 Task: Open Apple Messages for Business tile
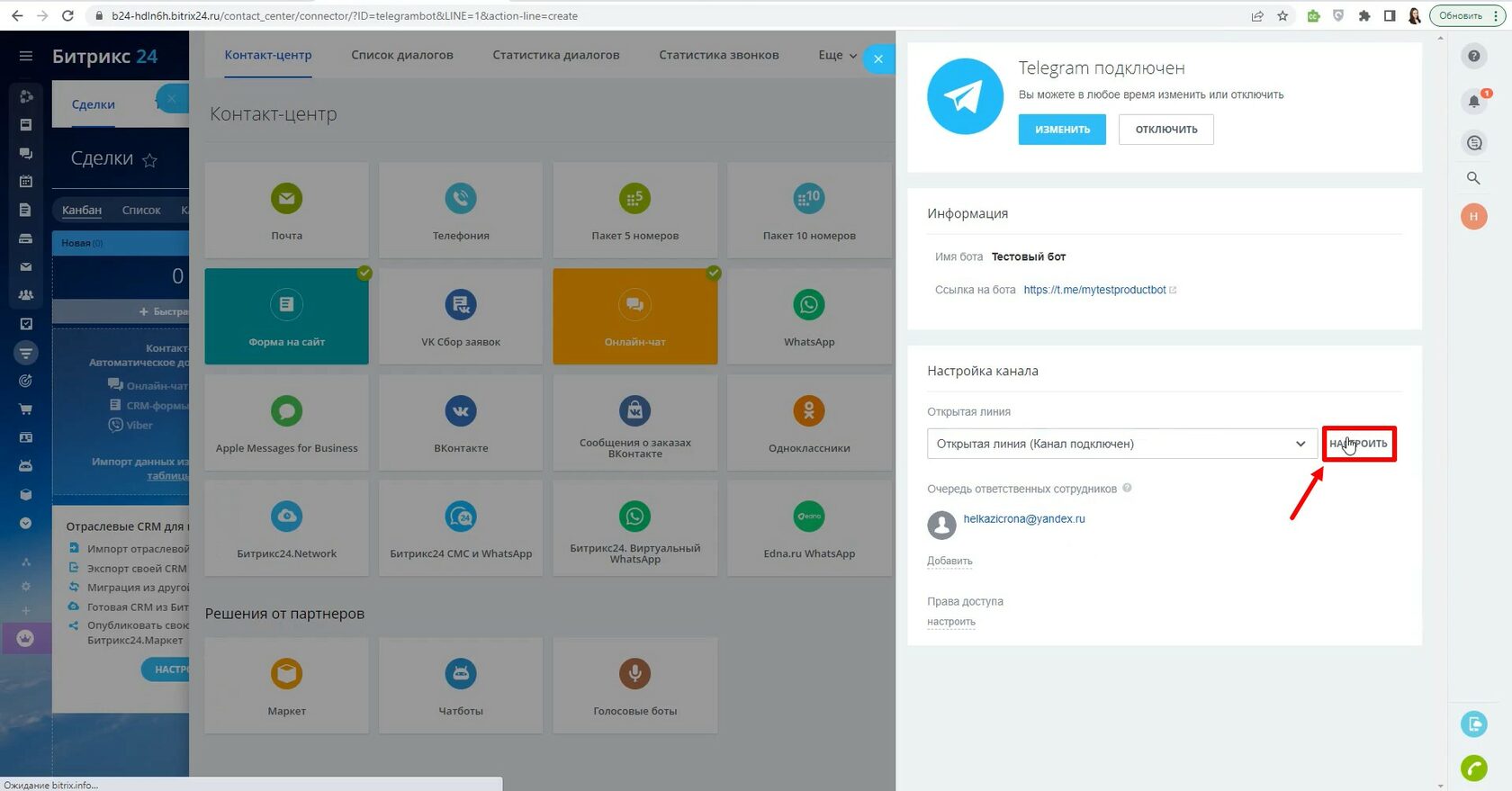286,422
